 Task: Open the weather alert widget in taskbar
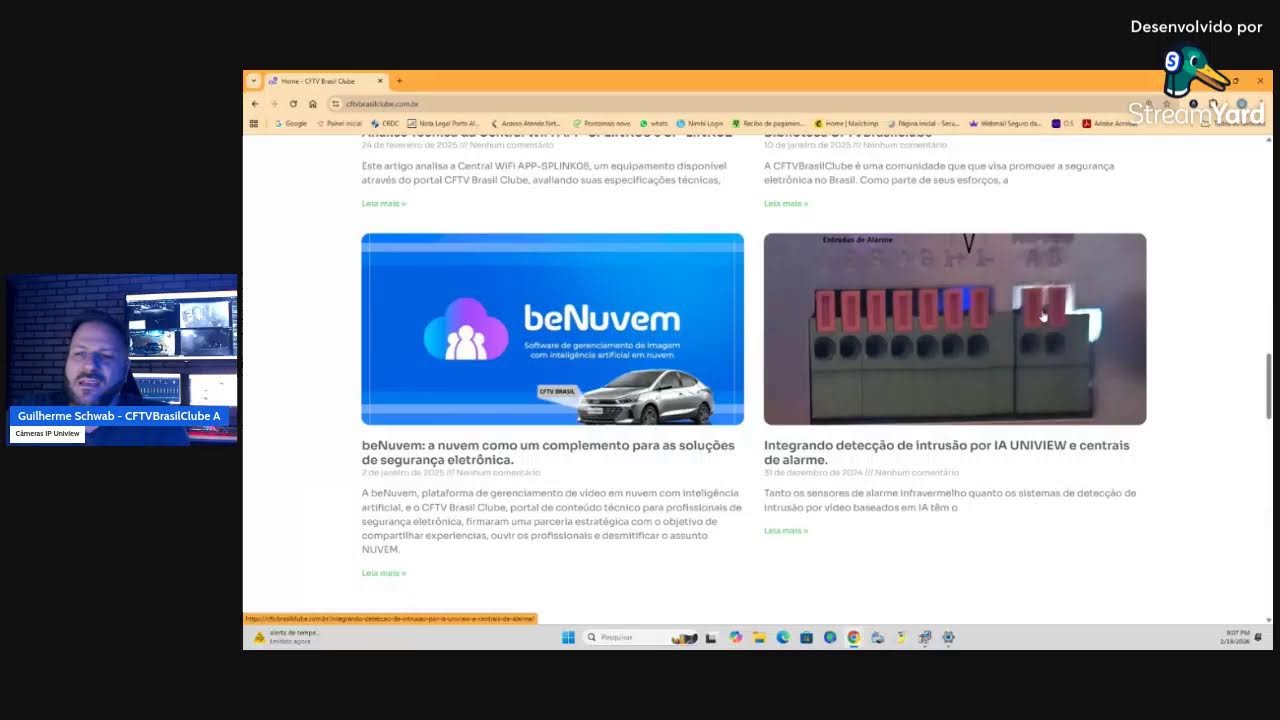[286, 637]
